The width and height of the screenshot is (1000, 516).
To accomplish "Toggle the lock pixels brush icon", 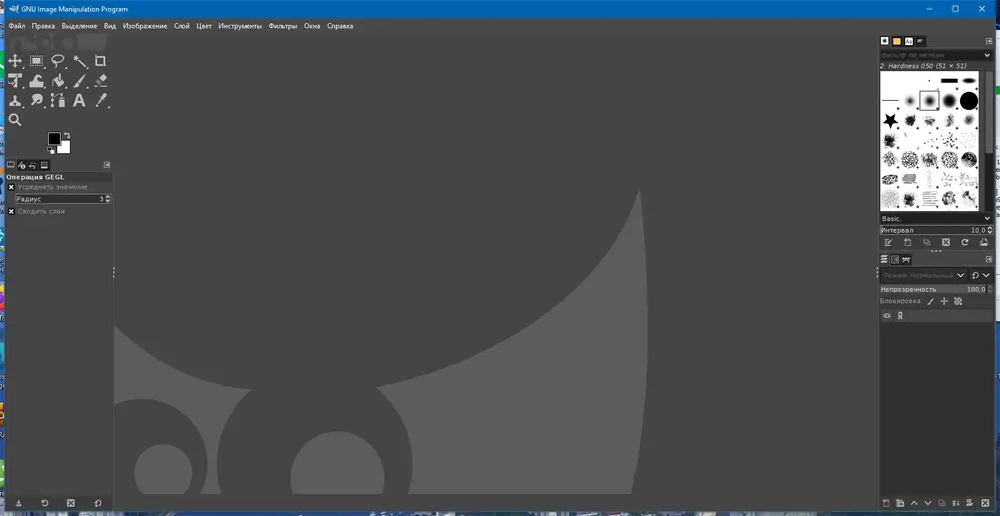I will click(x=930, y=301).
